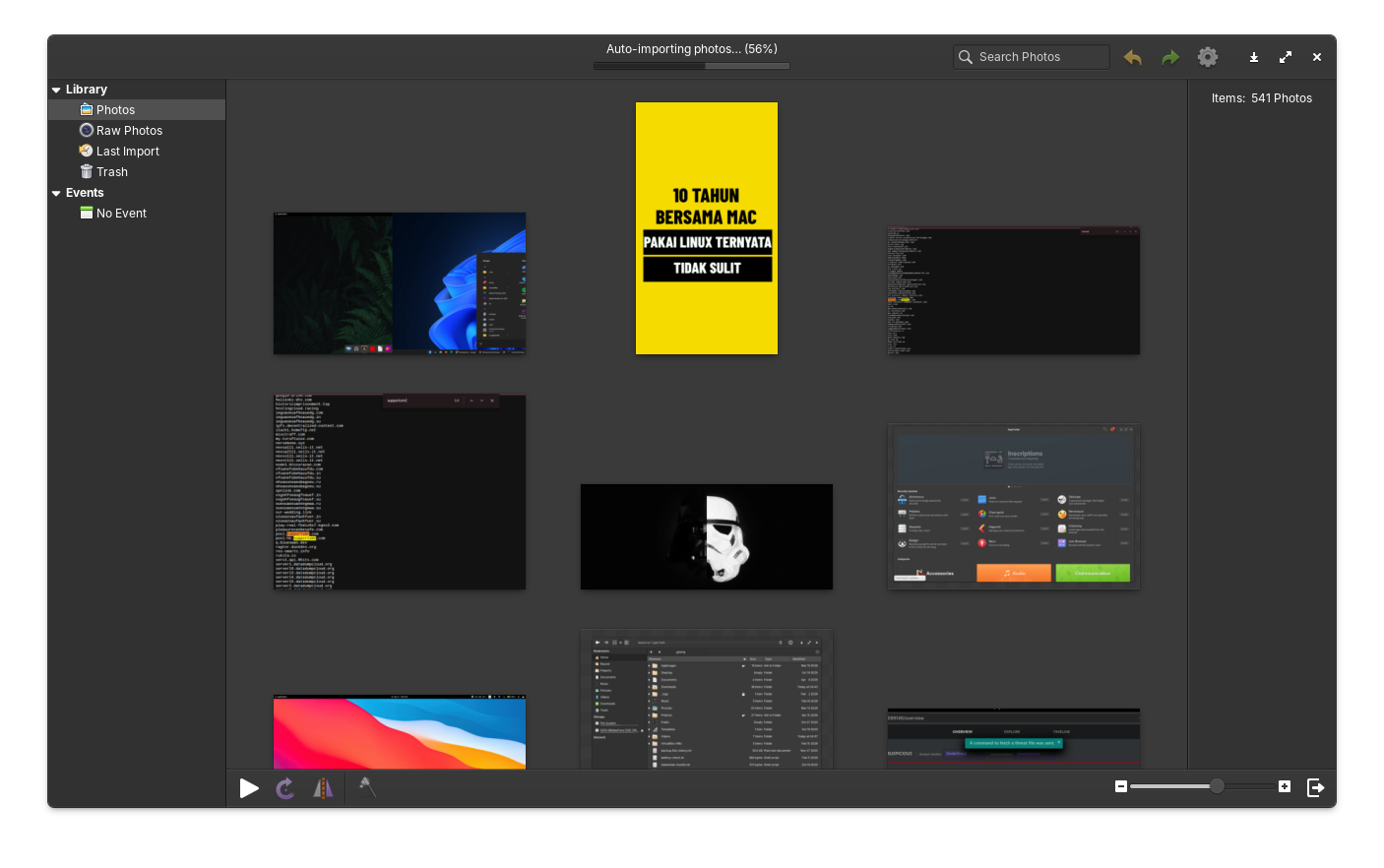Screen dimensions: 1384x868
Task: Select the No Event entry
Action: [x=121, y=214]
